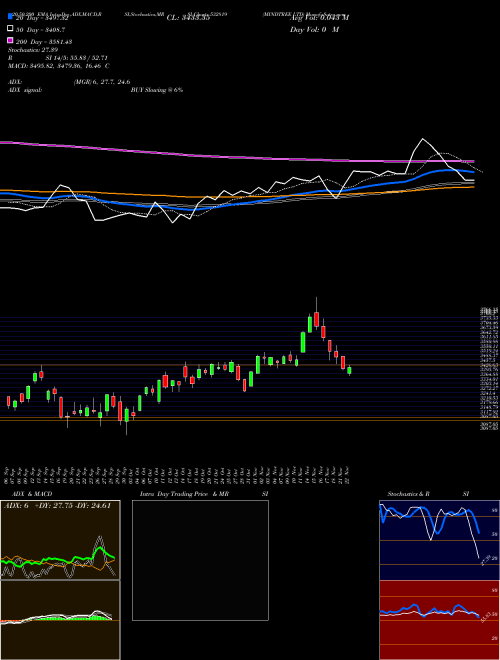This screenshot has height=660, width=500.
Task: Click the green MACD histogram bars
Action: coord(67,618)
